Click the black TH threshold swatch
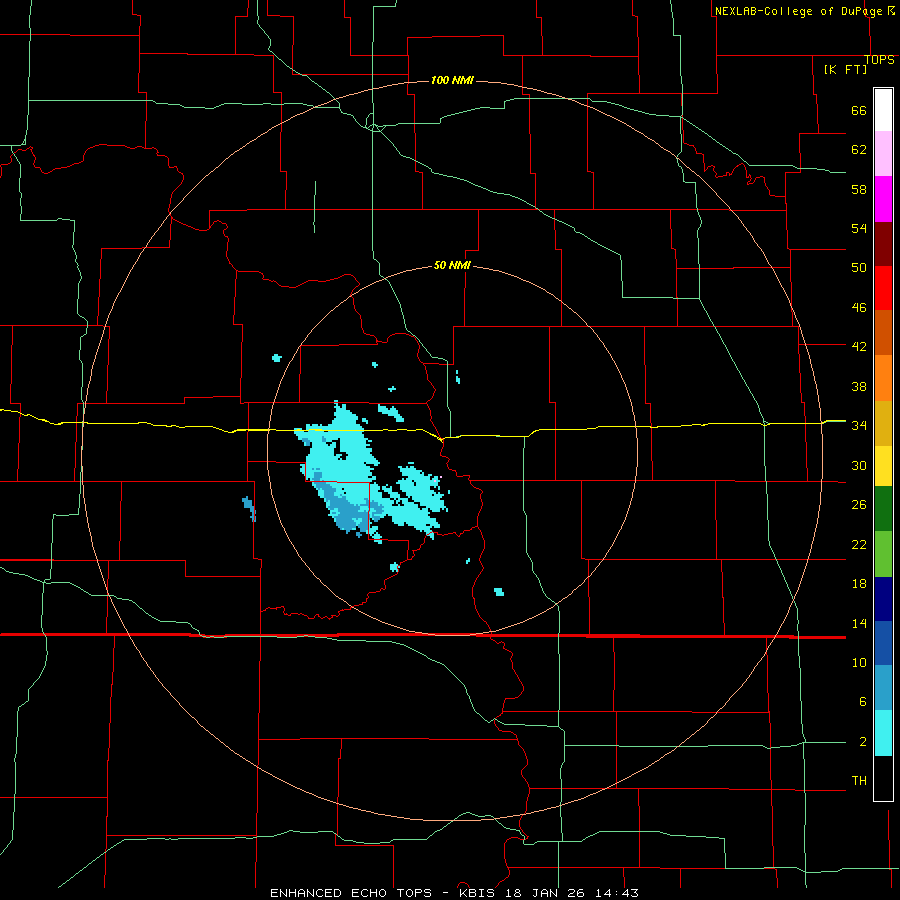This screenshot has width=900, height=900. click(883, 778)
